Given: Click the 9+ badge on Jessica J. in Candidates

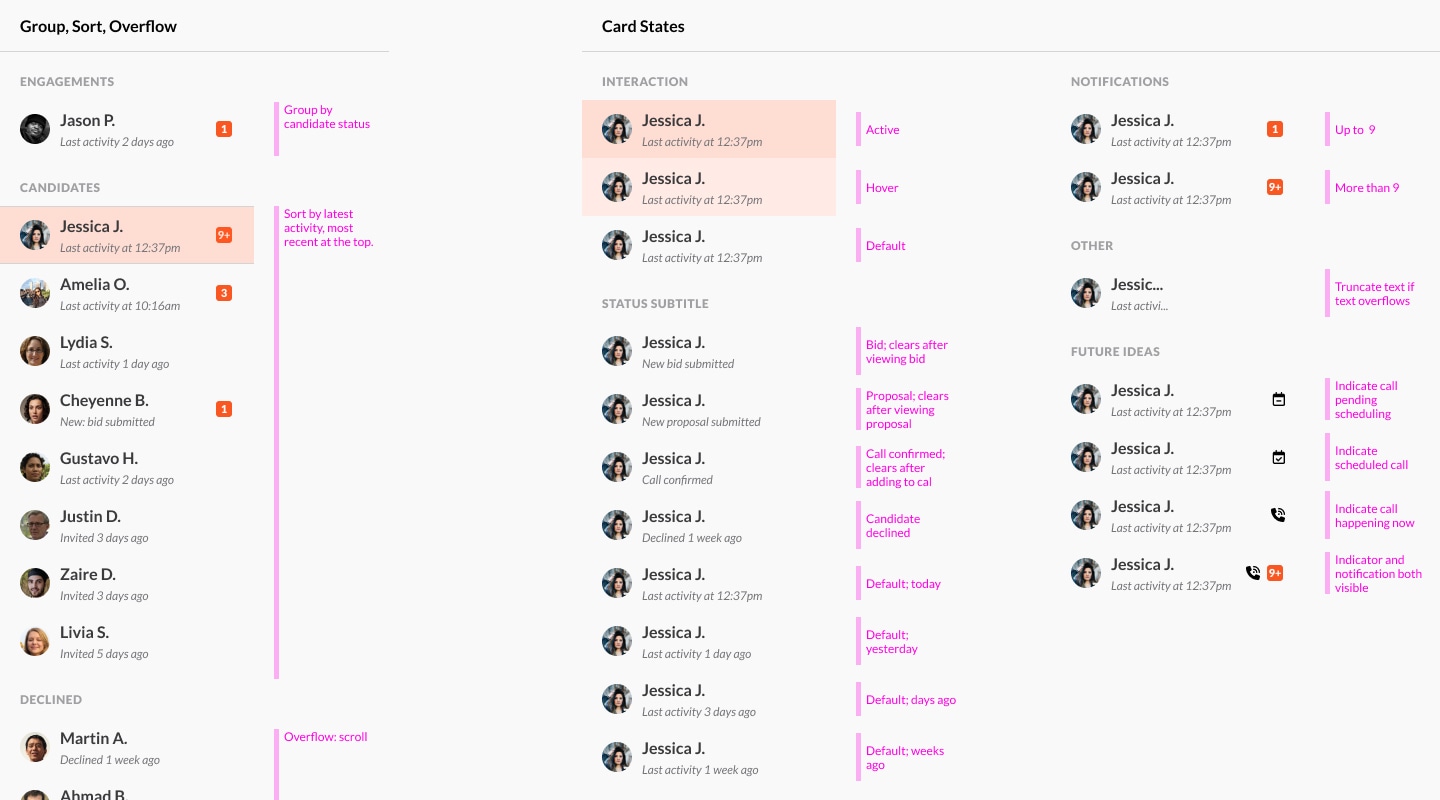Looking at the screenshot, I should pyautogui.click(x=224, y=234).
